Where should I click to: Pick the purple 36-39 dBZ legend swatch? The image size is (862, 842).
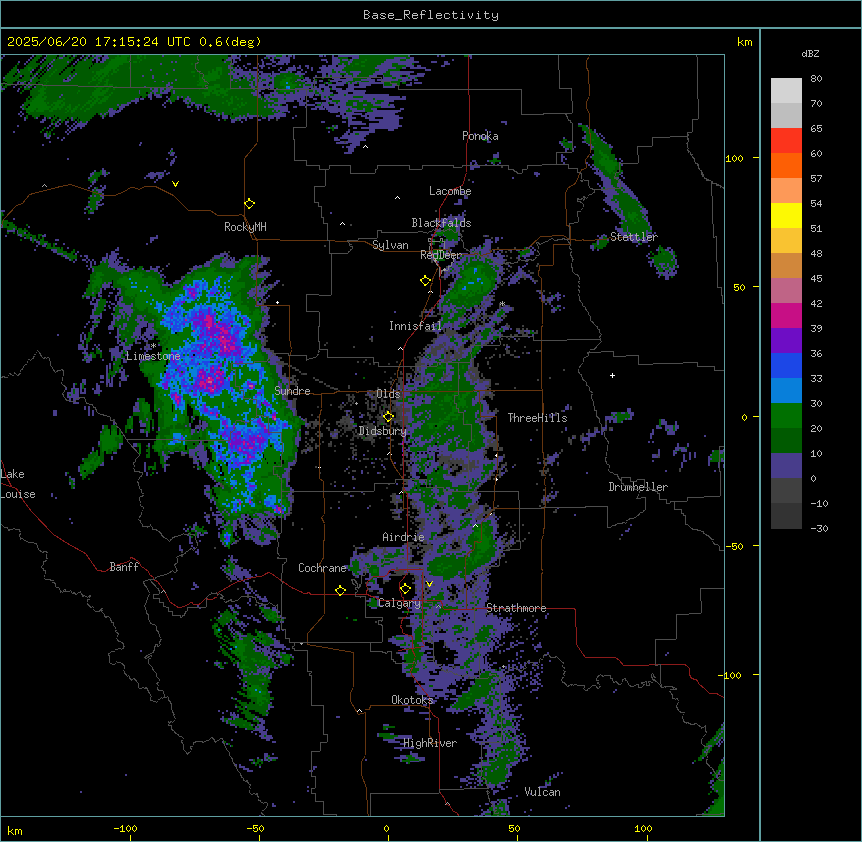tap(786, 341)
